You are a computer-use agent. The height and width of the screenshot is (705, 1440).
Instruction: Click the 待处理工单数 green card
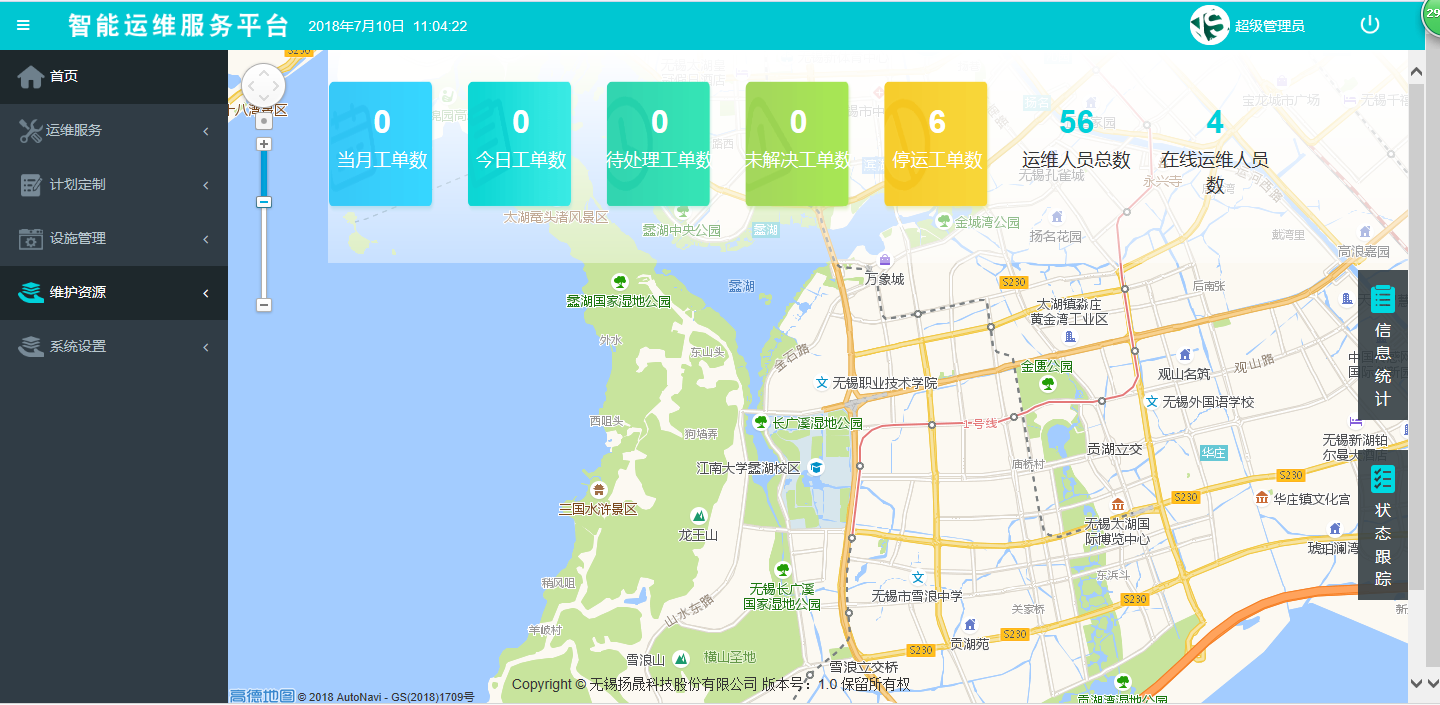(x=659, y=144)
